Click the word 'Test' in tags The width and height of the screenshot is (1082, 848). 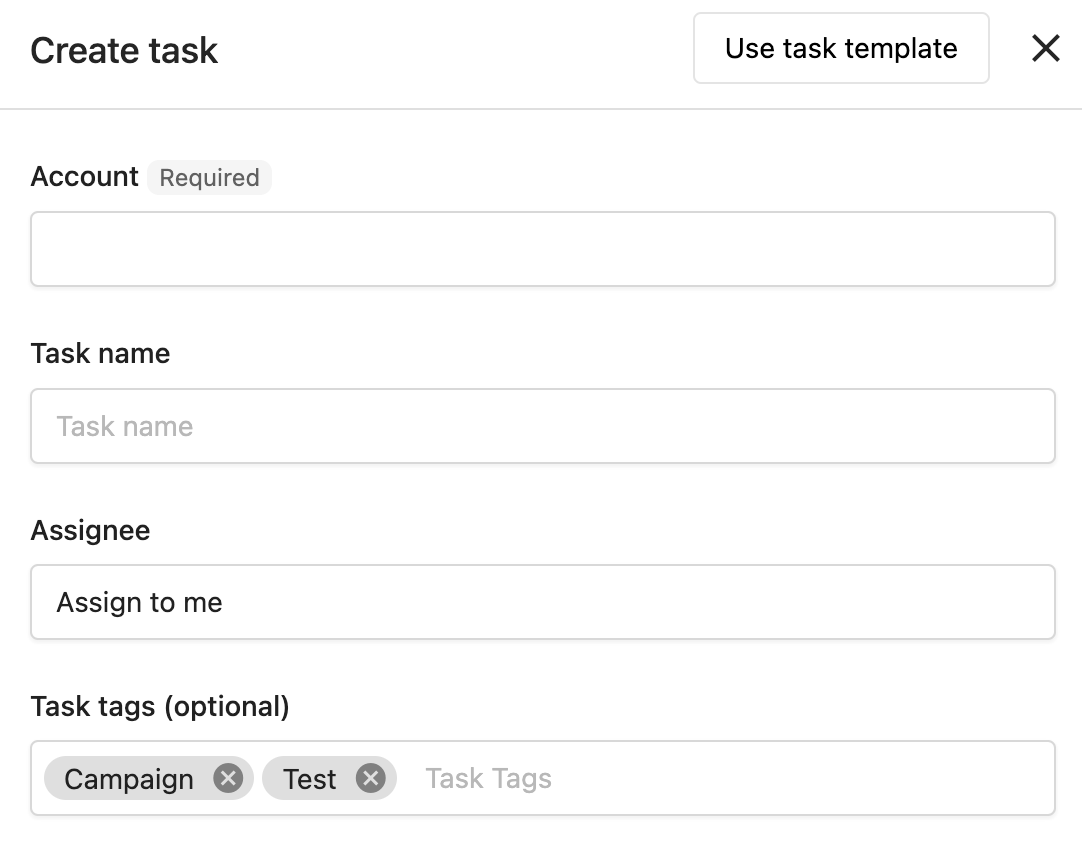pos(310,779)
